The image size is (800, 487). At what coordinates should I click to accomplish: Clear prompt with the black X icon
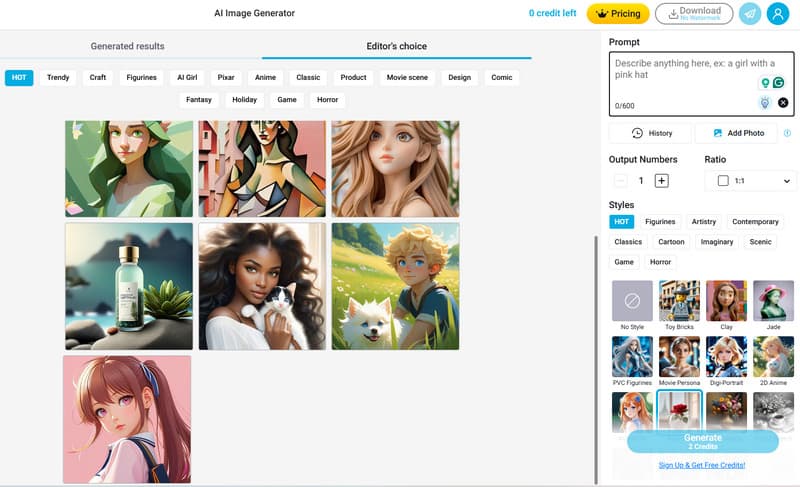783,103
